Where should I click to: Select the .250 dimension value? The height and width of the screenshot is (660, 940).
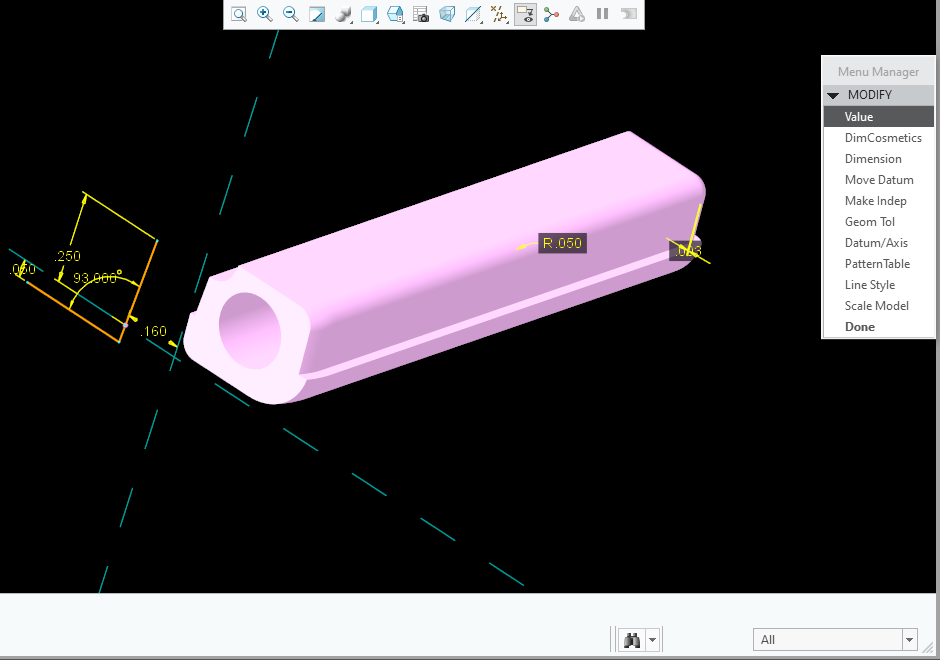[x=67, y=257]
